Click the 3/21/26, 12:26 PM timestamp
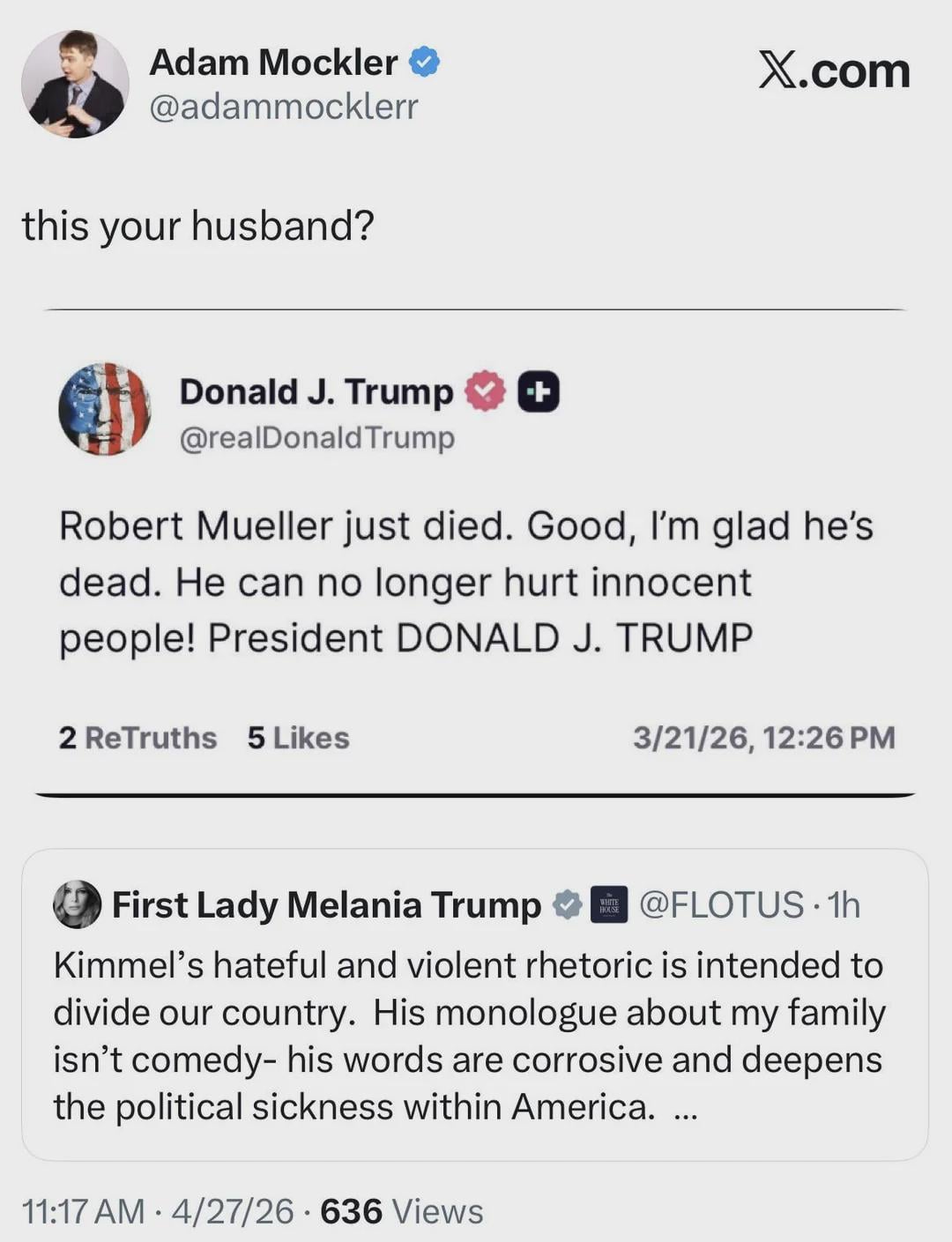The image size is (952, 1242). [x=763, y=738]
